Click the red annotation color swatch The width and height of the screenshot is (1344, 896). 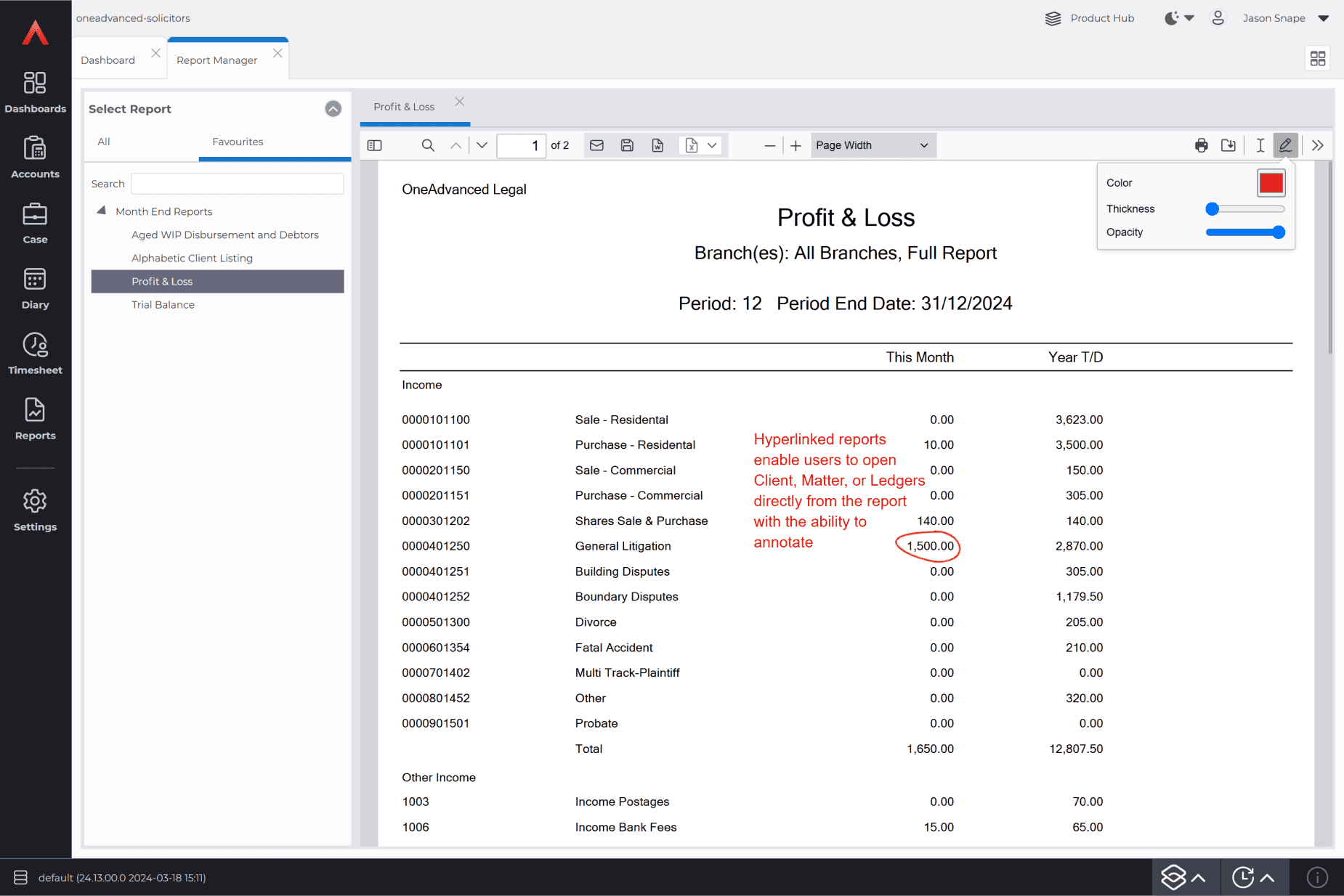pos(1271,183)
